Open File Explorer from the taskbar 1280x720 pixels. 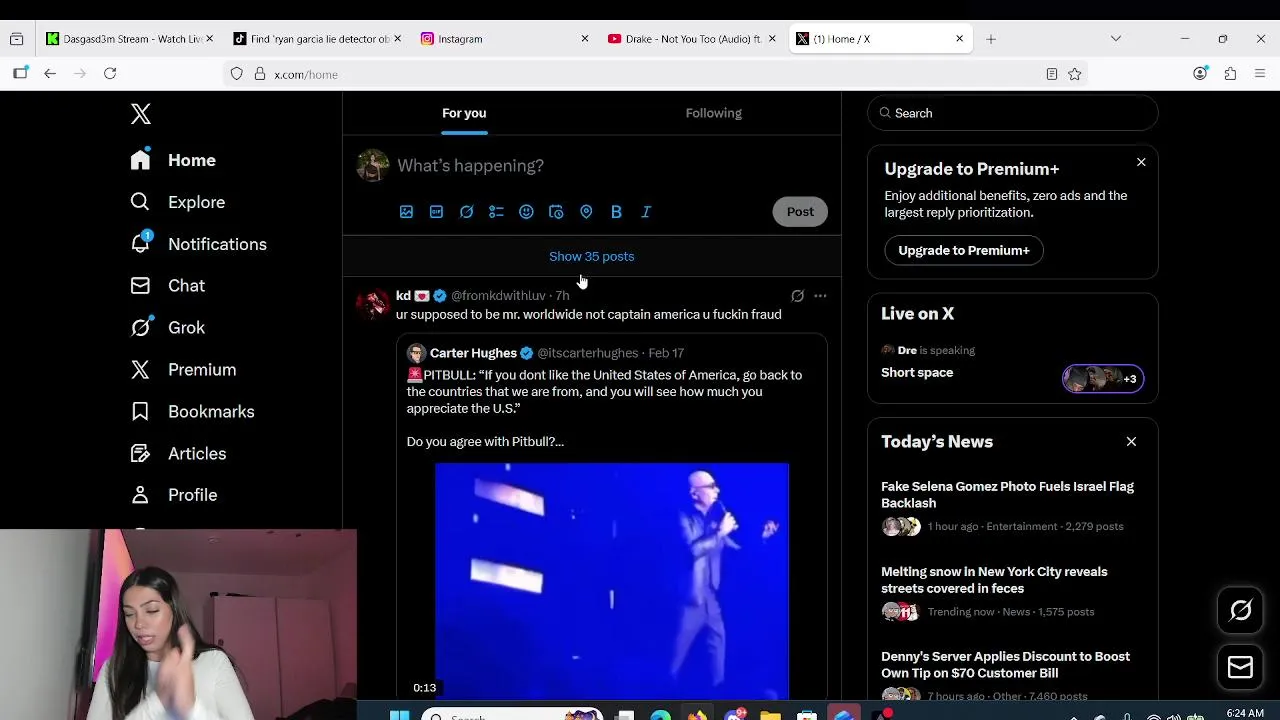pyautogui.click(x=770, y=715)
